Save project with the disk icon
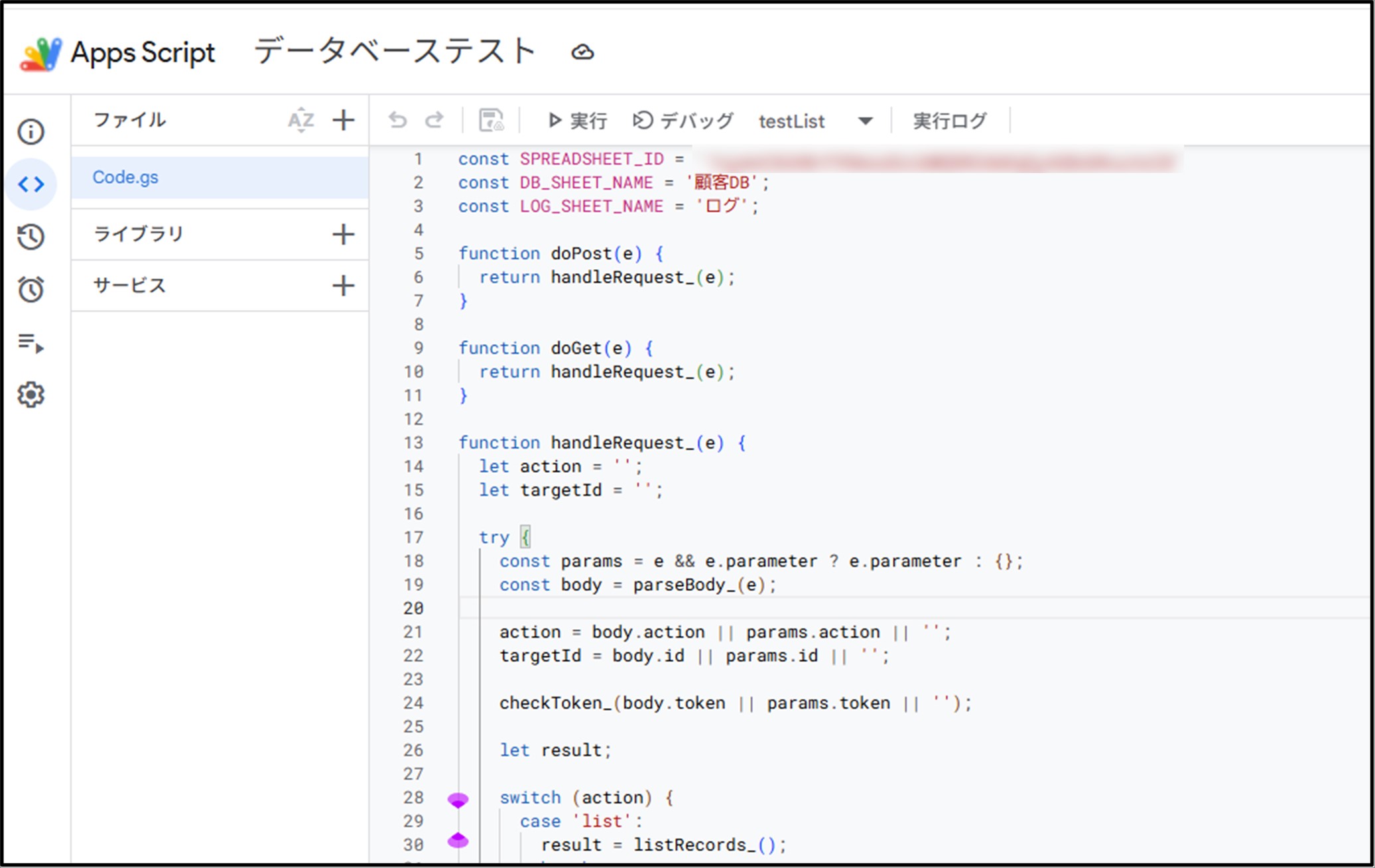Viewport: 1375px width, 868px height. click(x=491, y=121)
